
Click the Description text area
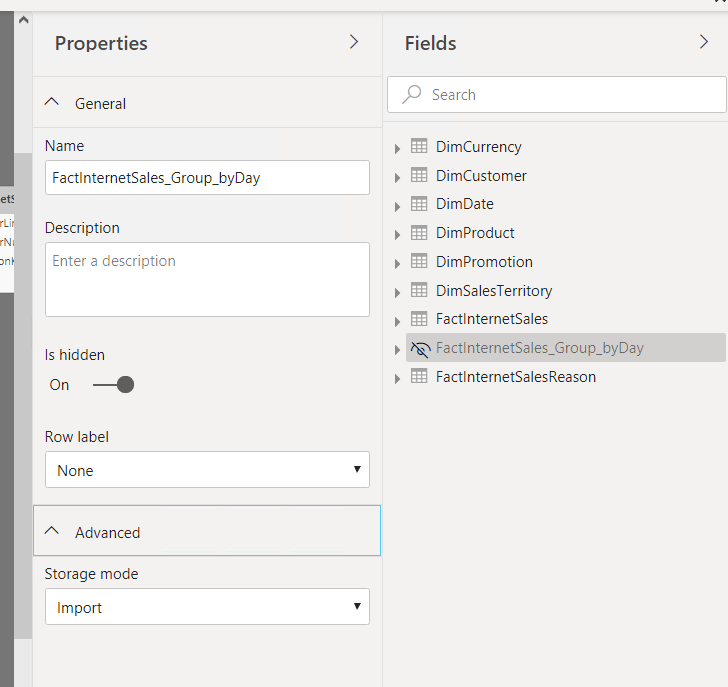[x=207, y=279]
